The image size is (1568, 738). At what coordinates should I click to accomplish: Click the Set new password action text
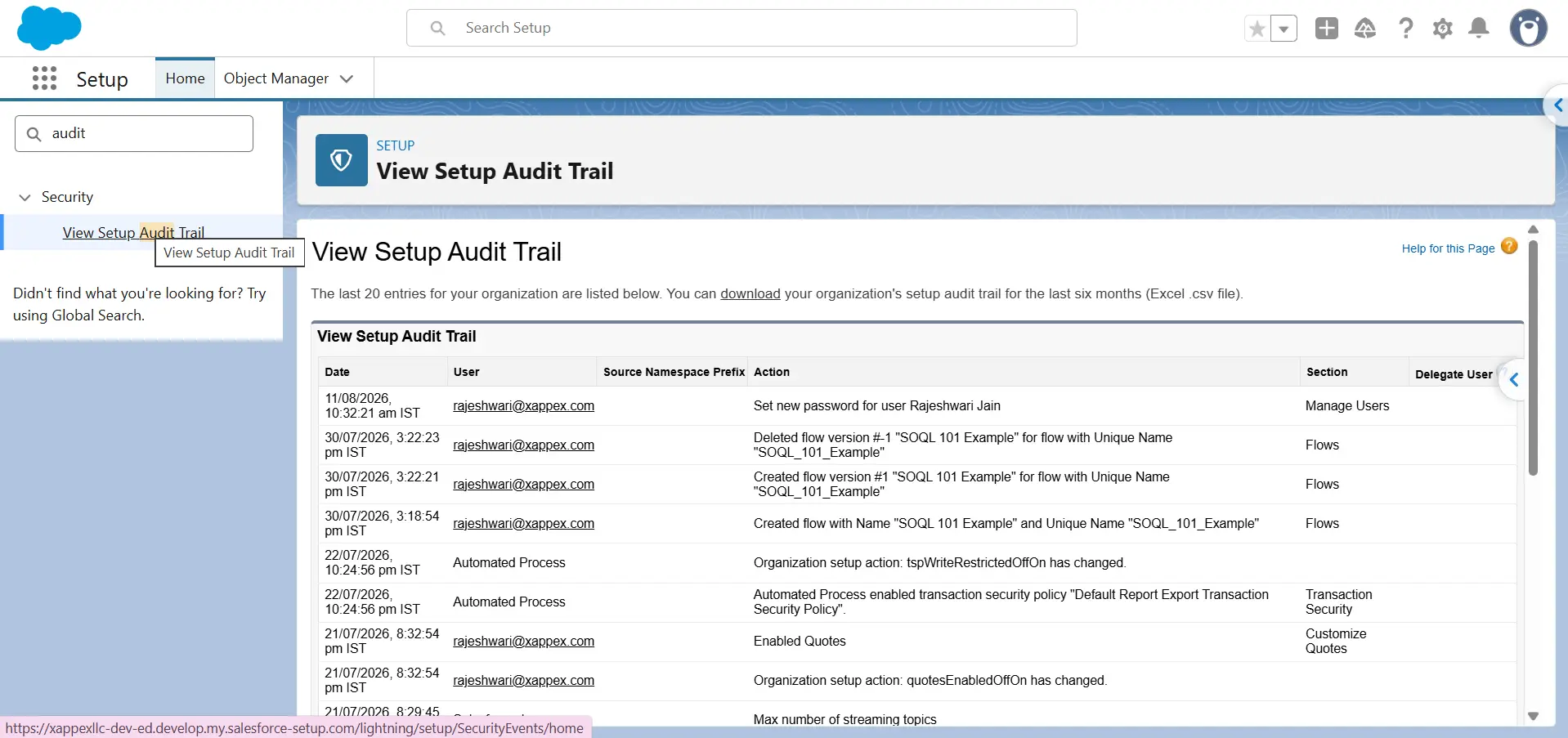click(877, 405)
